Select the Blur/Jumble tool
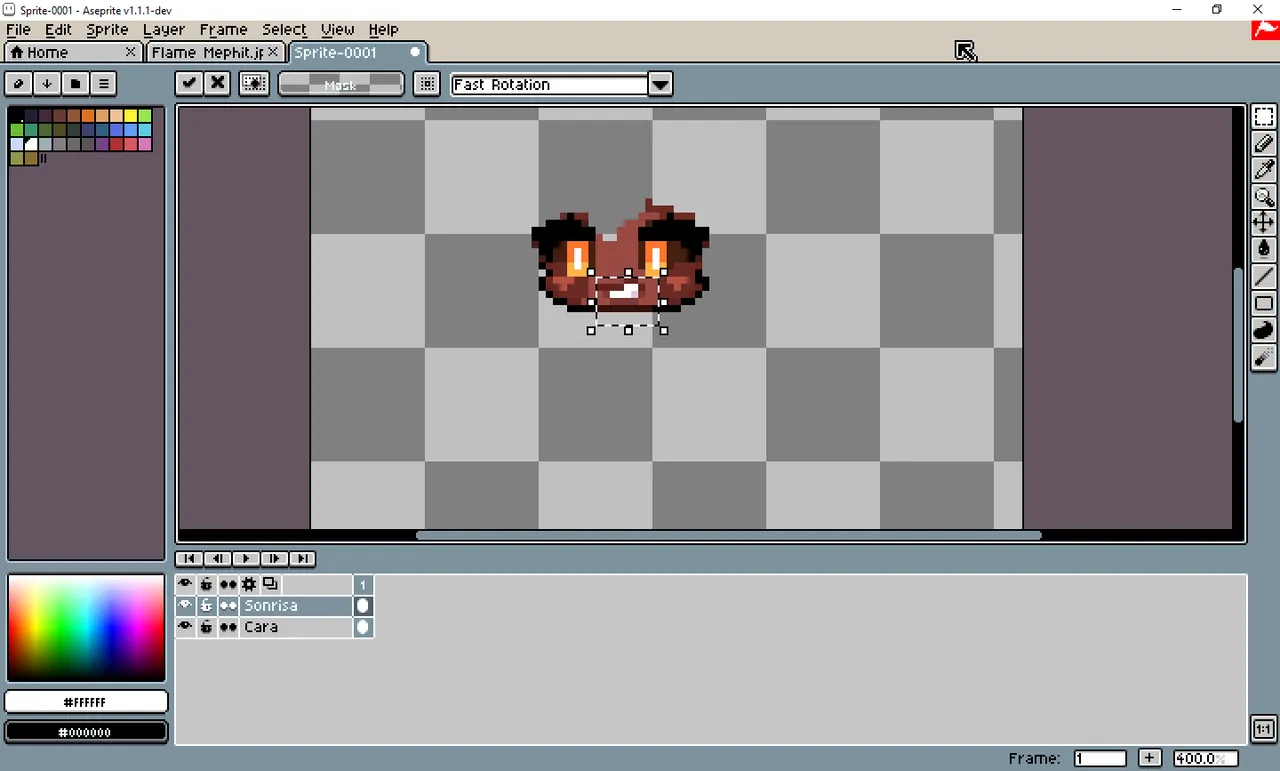 1264,357
